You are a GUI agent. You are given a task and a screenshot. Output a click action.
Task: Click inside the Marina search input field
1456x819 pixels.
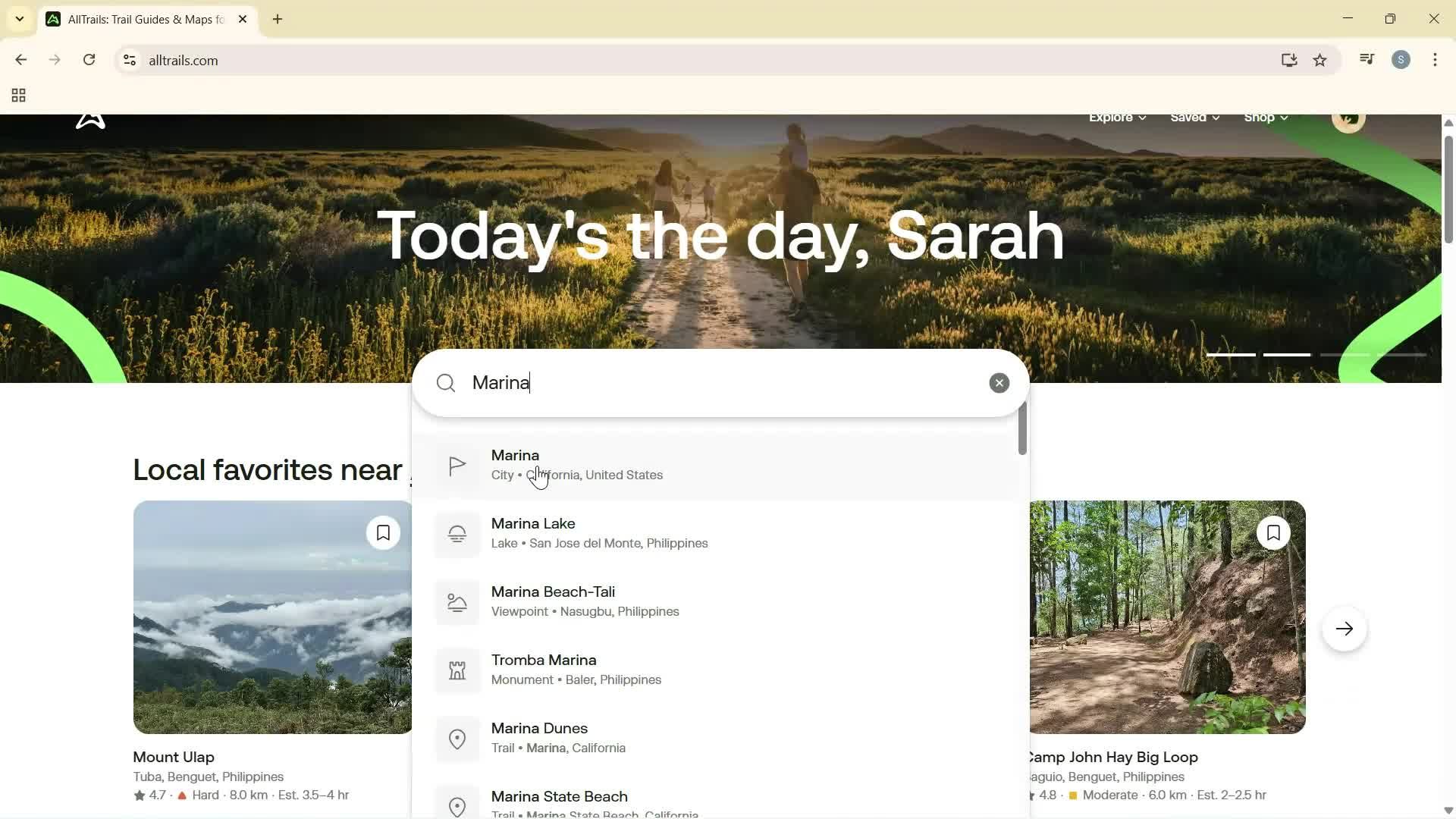(x=682, y=383)
